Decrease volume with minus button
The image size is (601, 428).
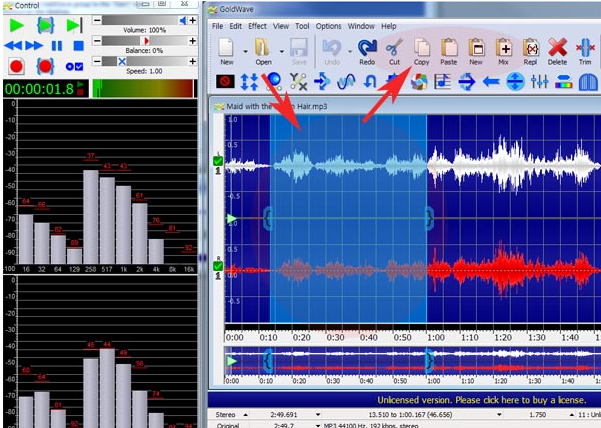[97, 20]
